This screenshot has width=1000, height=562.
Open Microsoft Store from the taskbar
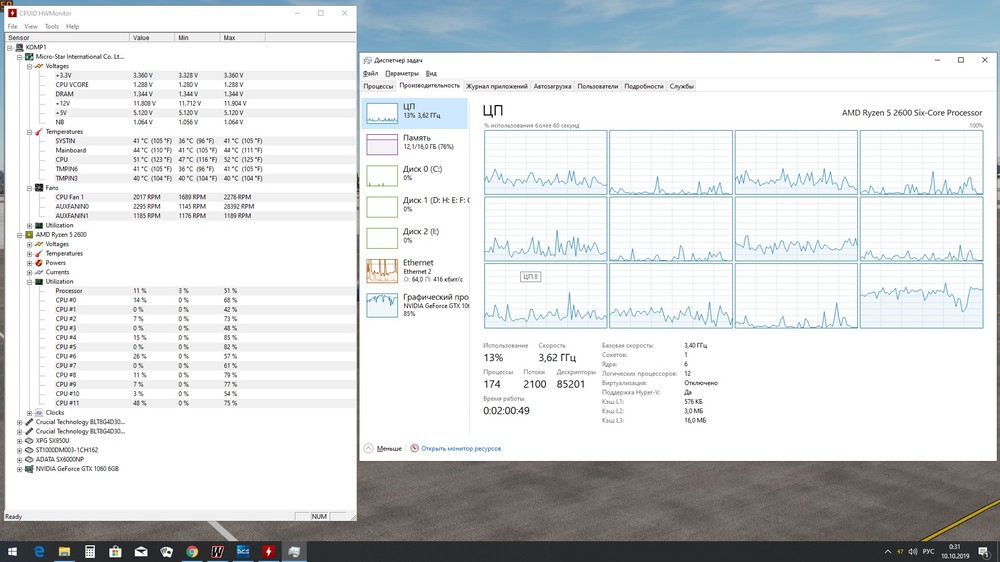[115, 552]
